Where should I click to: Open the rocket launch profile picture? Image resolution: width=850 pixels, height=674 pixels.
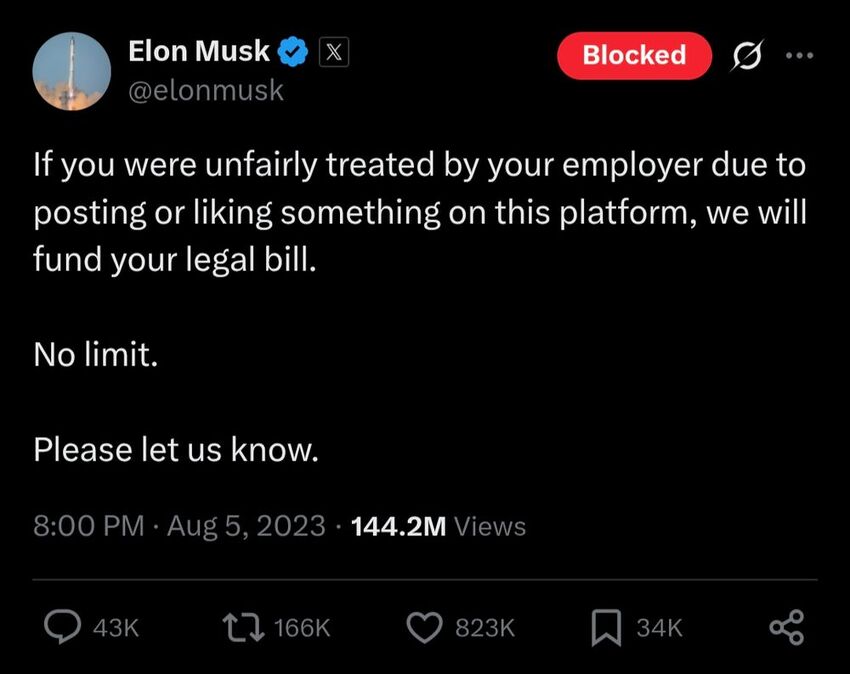(72, 71)
